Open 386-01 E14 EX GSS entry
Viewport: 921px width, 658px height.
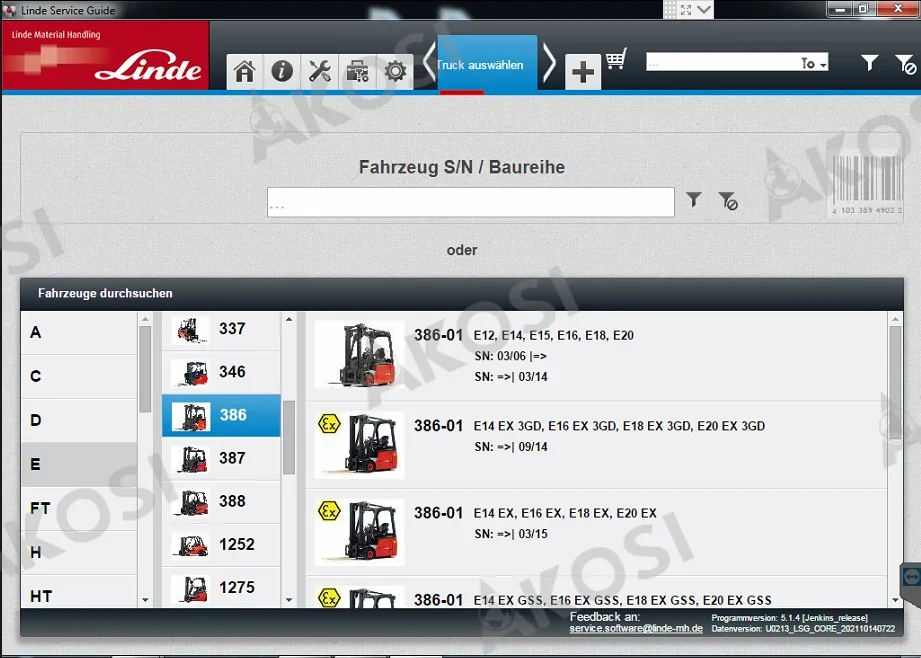pyautogui.click(x=596, y=592)
